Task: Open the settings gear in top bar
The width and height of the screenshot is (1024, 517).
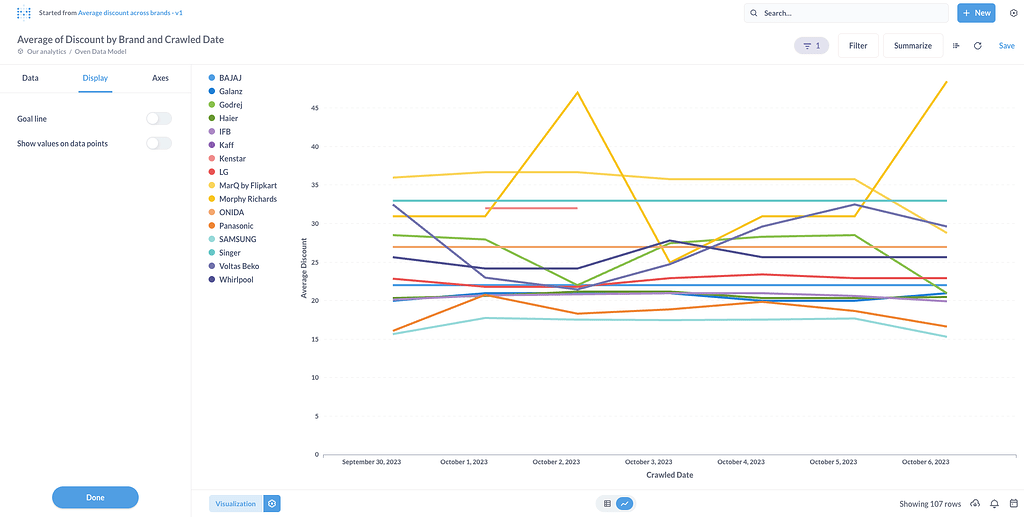Action: (1012, 13)
